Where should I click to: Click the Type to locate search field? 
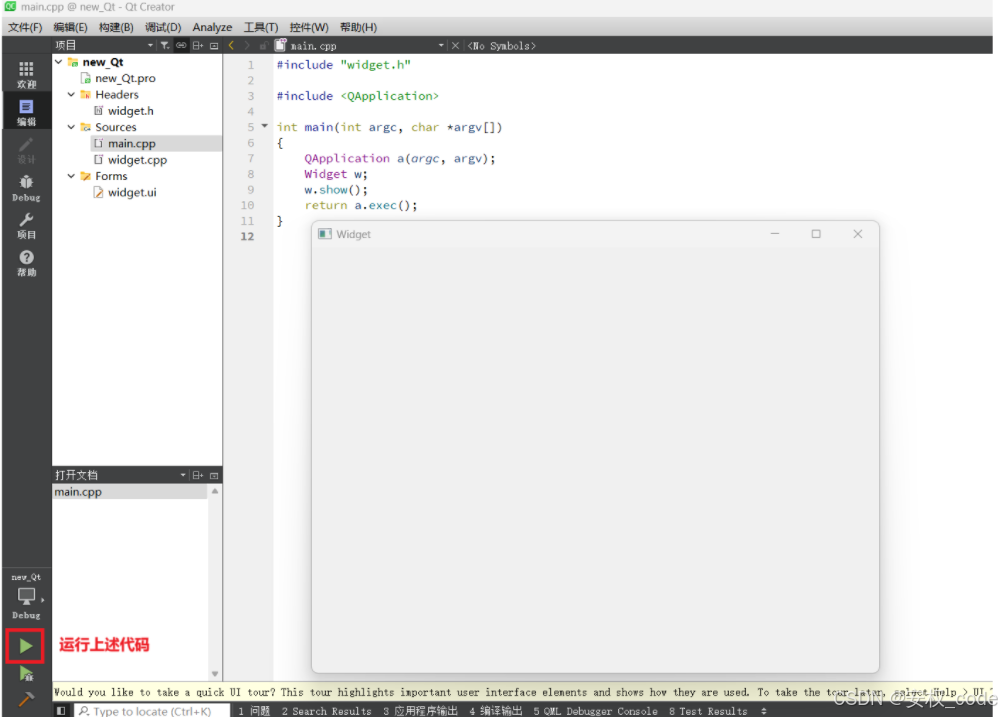(x=153, y=711)
